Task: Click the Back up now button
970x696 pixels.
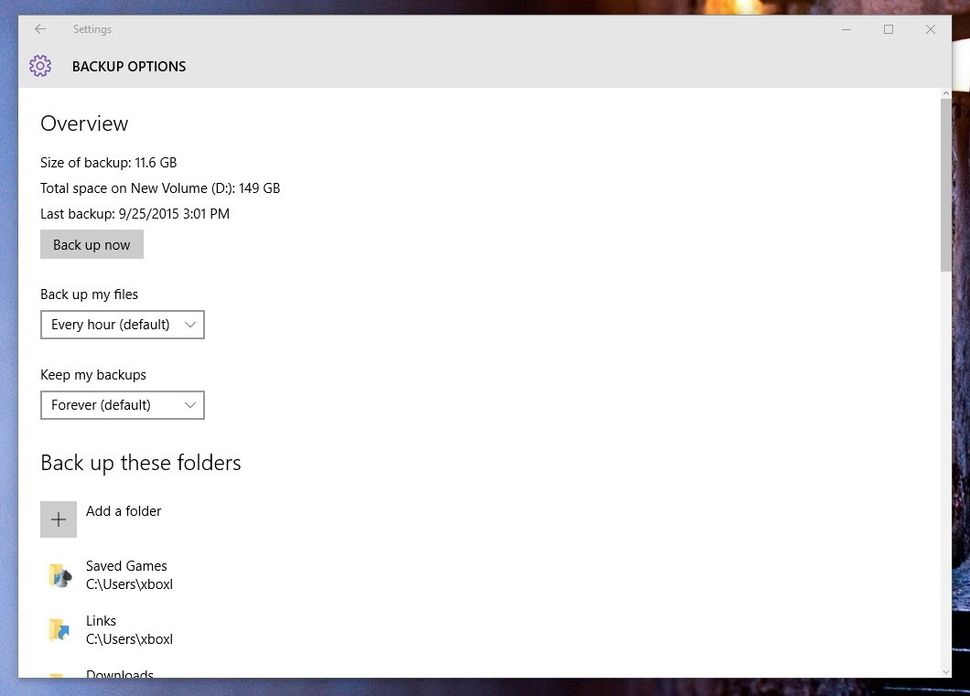Action: [91, 244]
